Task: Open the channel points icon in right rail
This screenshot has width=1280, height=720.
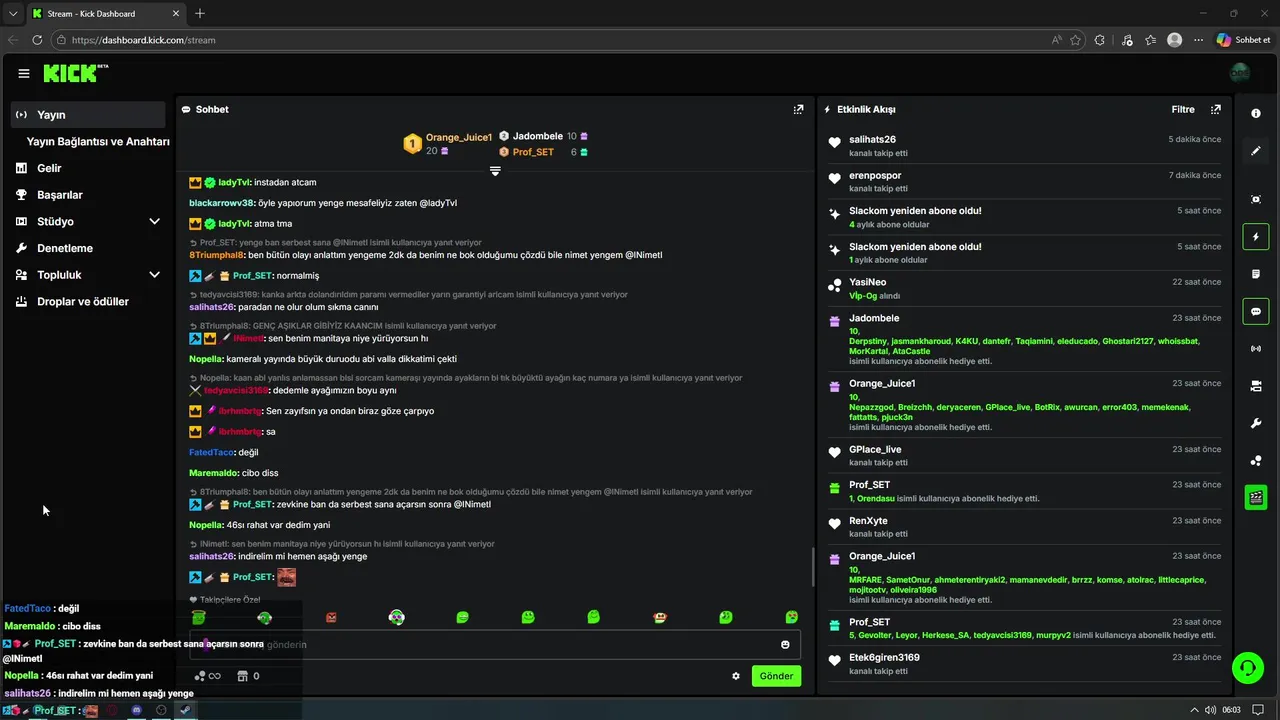Action: tap(1256, 460)
